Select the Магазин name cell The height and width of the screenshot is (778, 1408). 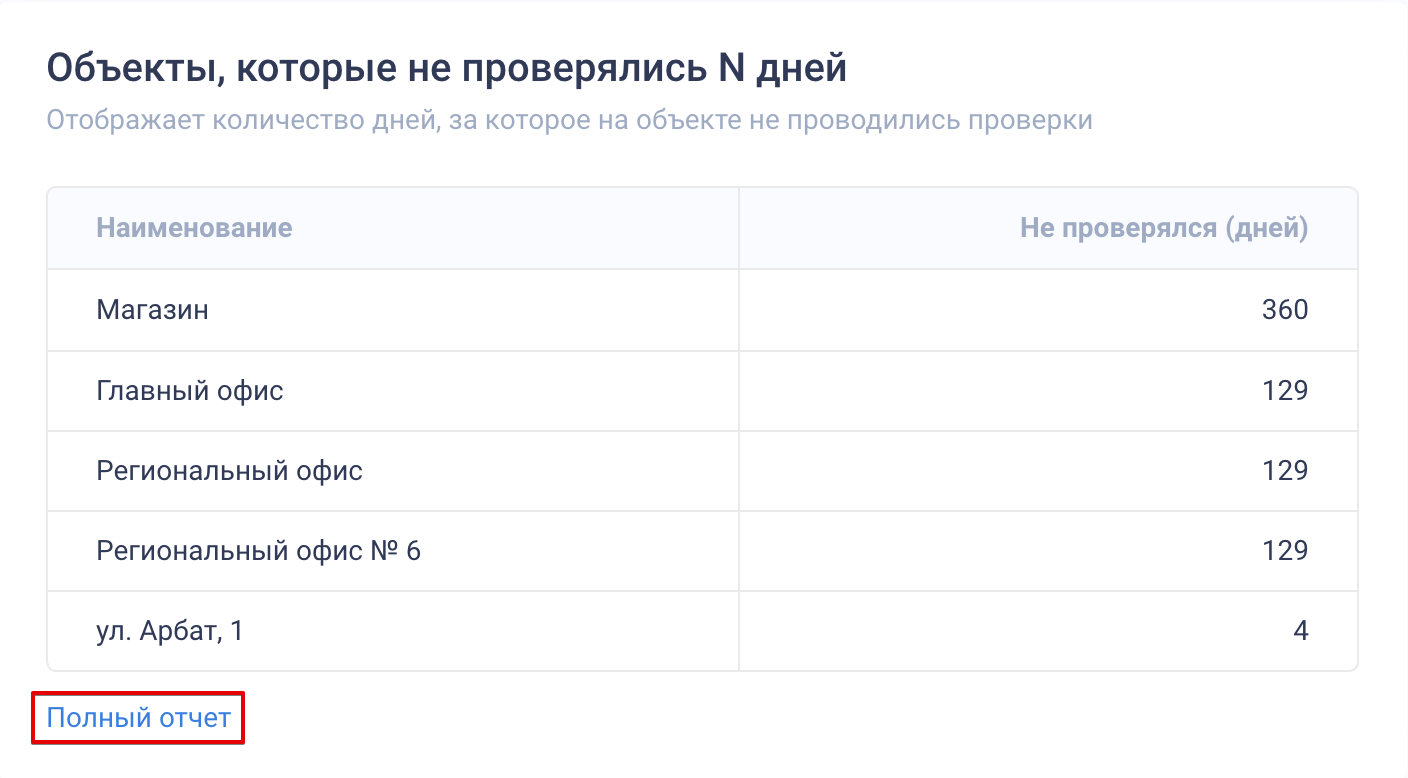393,310
